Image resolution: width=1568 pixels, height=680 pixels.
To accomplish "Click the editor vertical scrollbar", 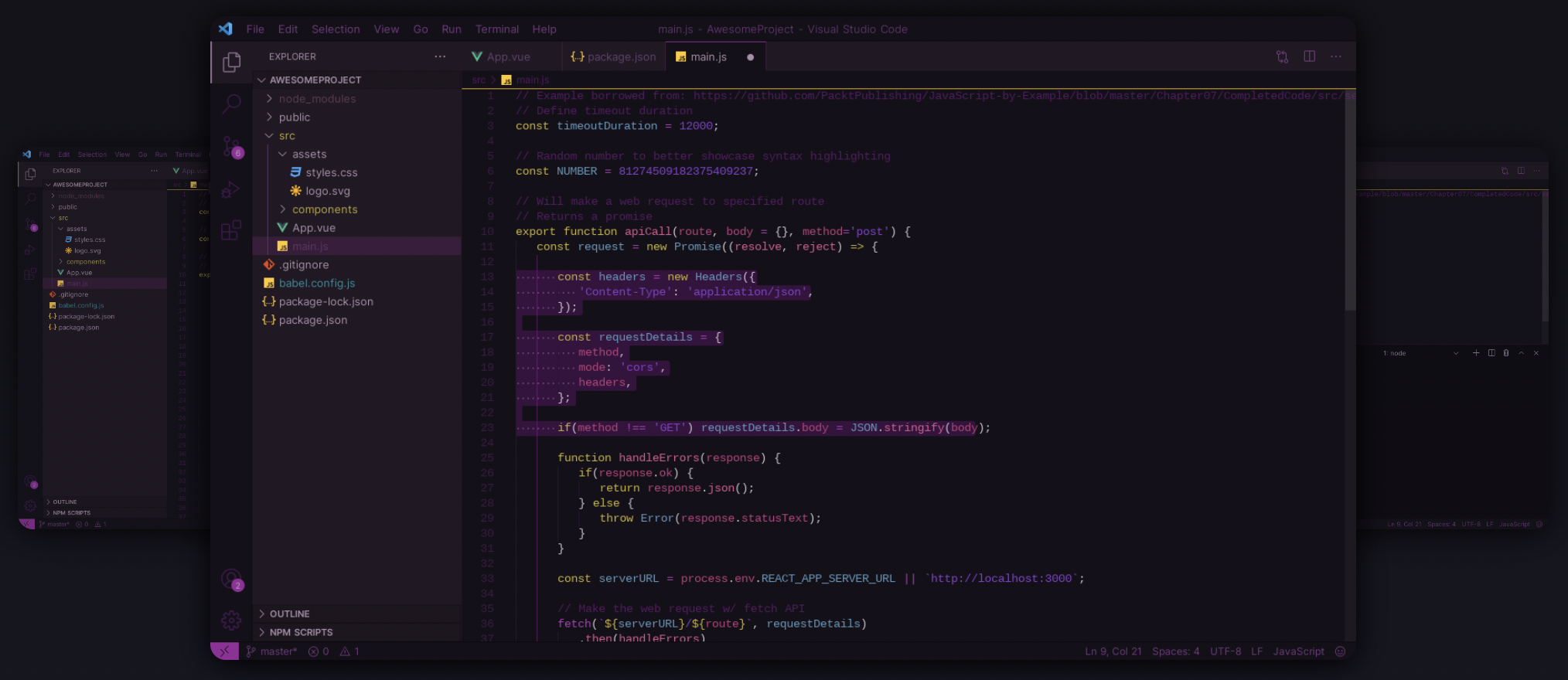I will coord(1350,199).
